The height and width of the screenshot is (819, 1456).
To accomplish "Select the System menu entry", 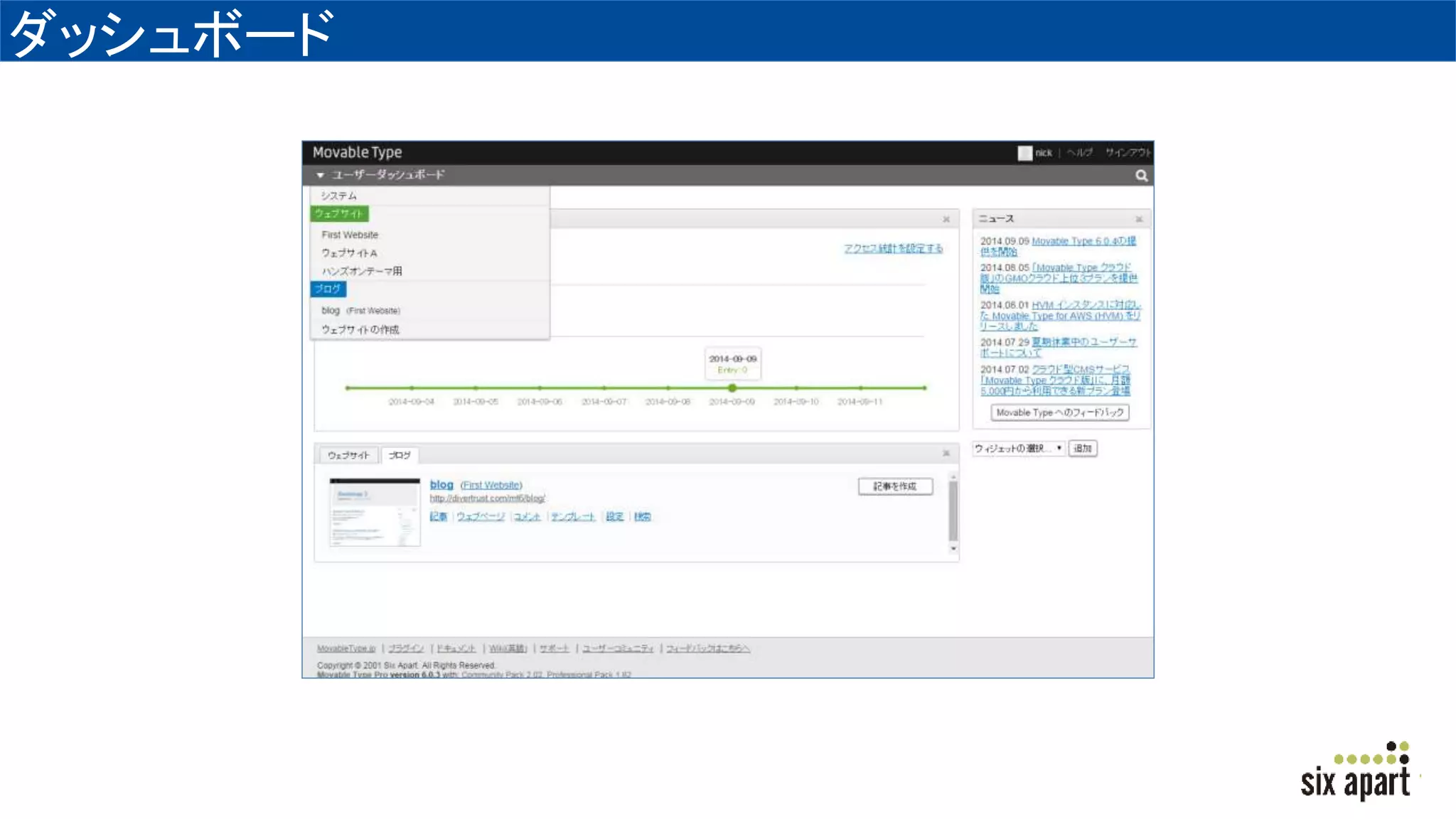I will 338,196.
